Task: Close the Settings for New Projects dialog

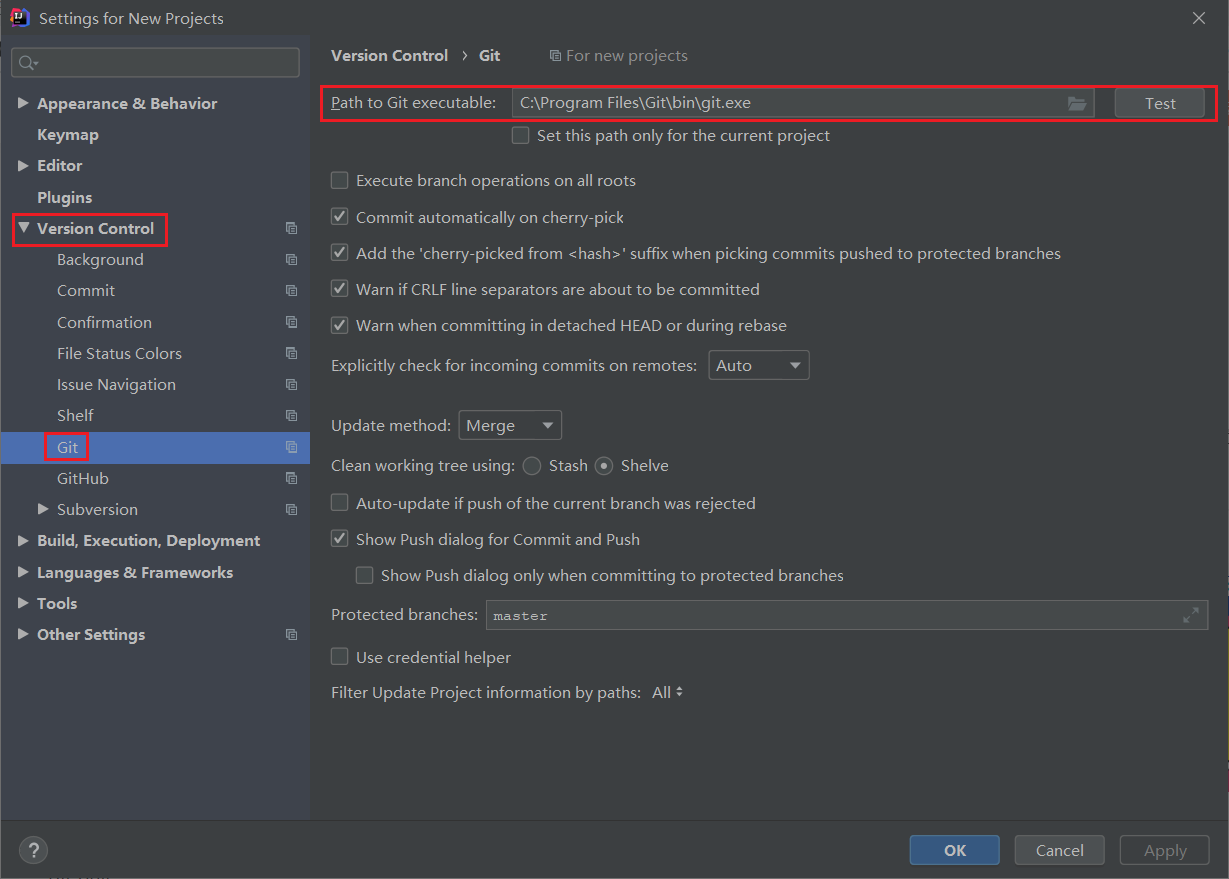Action: pyautogui.click(x=1198, y=18)
